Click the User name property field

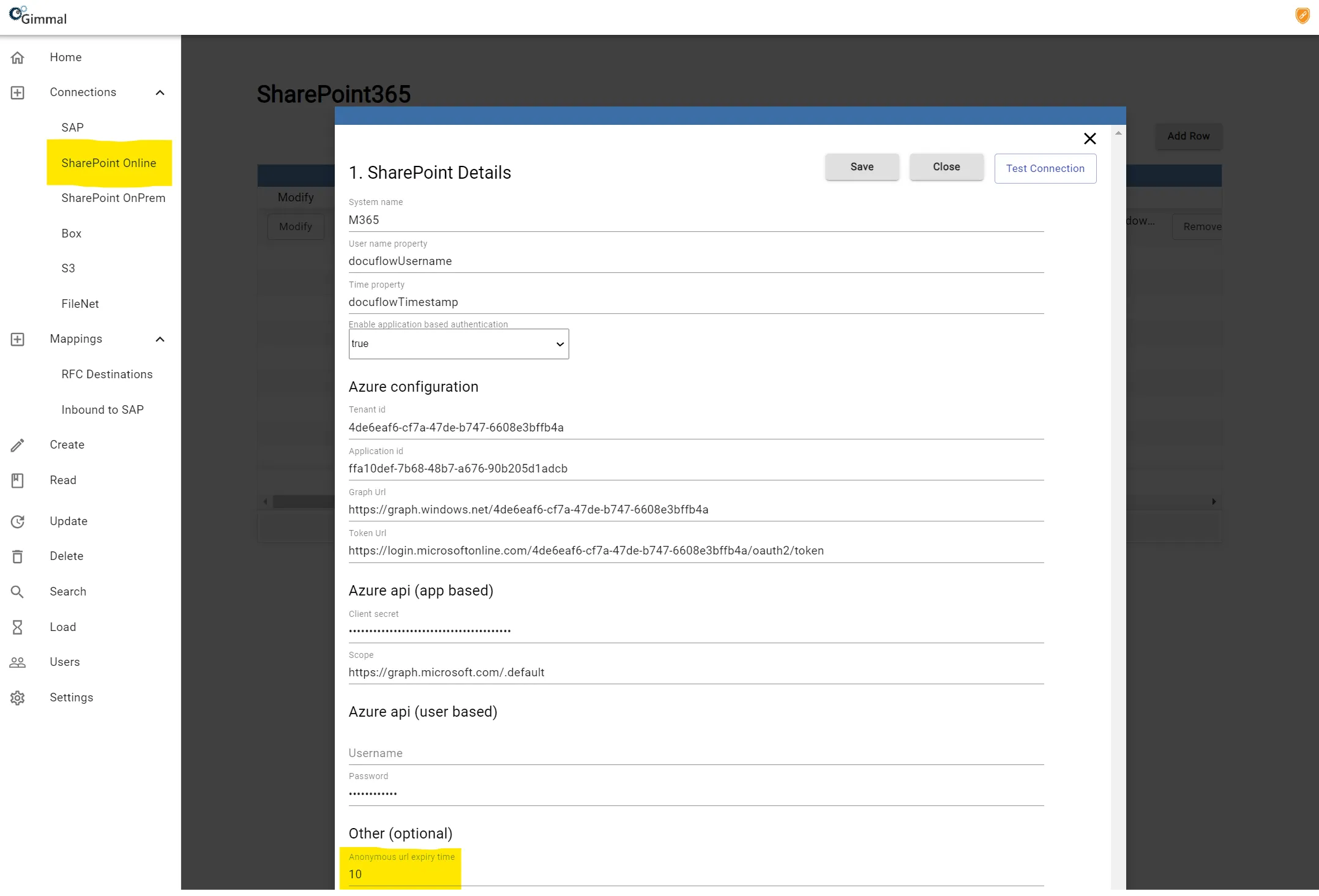[x=696, y=261]
